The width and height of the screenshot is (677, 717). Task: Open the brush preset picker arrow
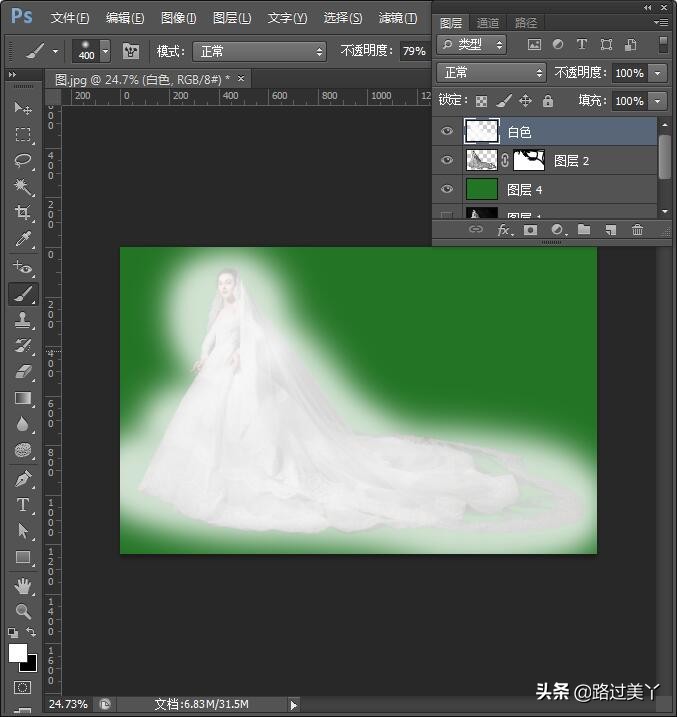pos(105,51)
